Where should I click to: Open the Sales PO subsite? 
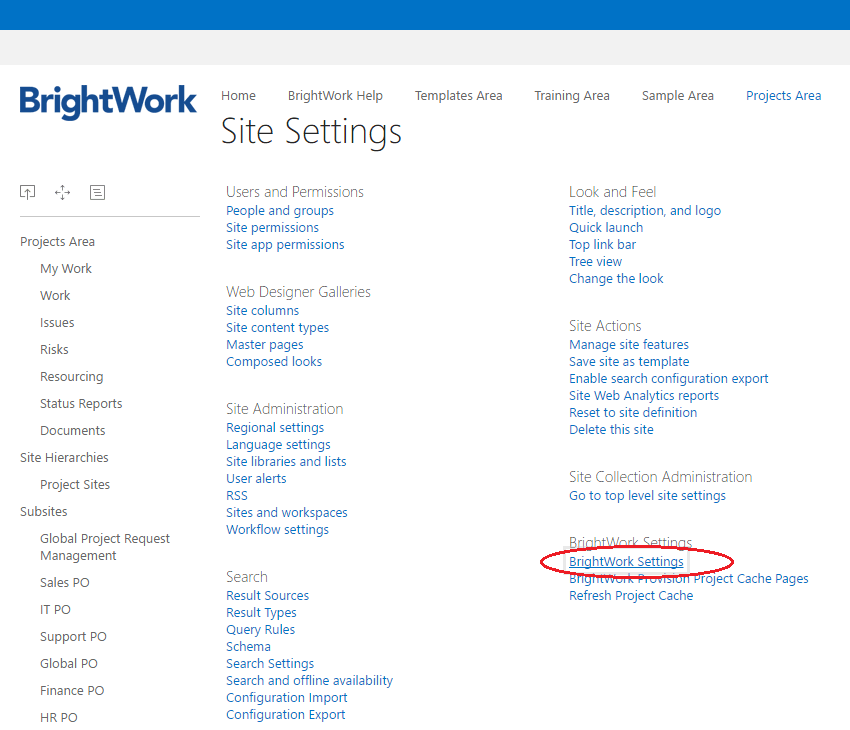(x=65, y=583)
